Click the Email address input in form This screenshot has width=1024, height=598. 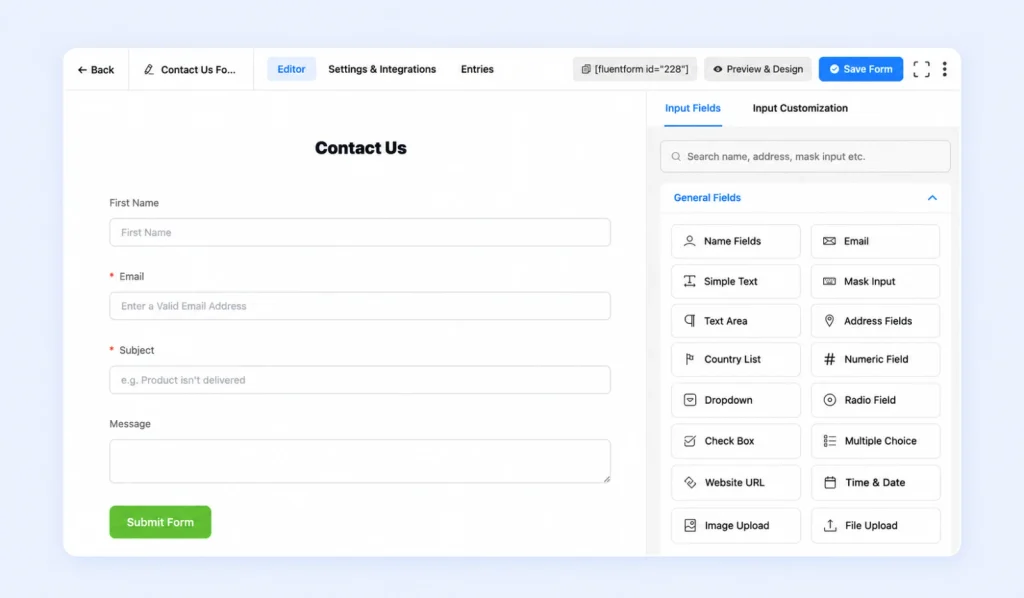click(x=360, y=306)
